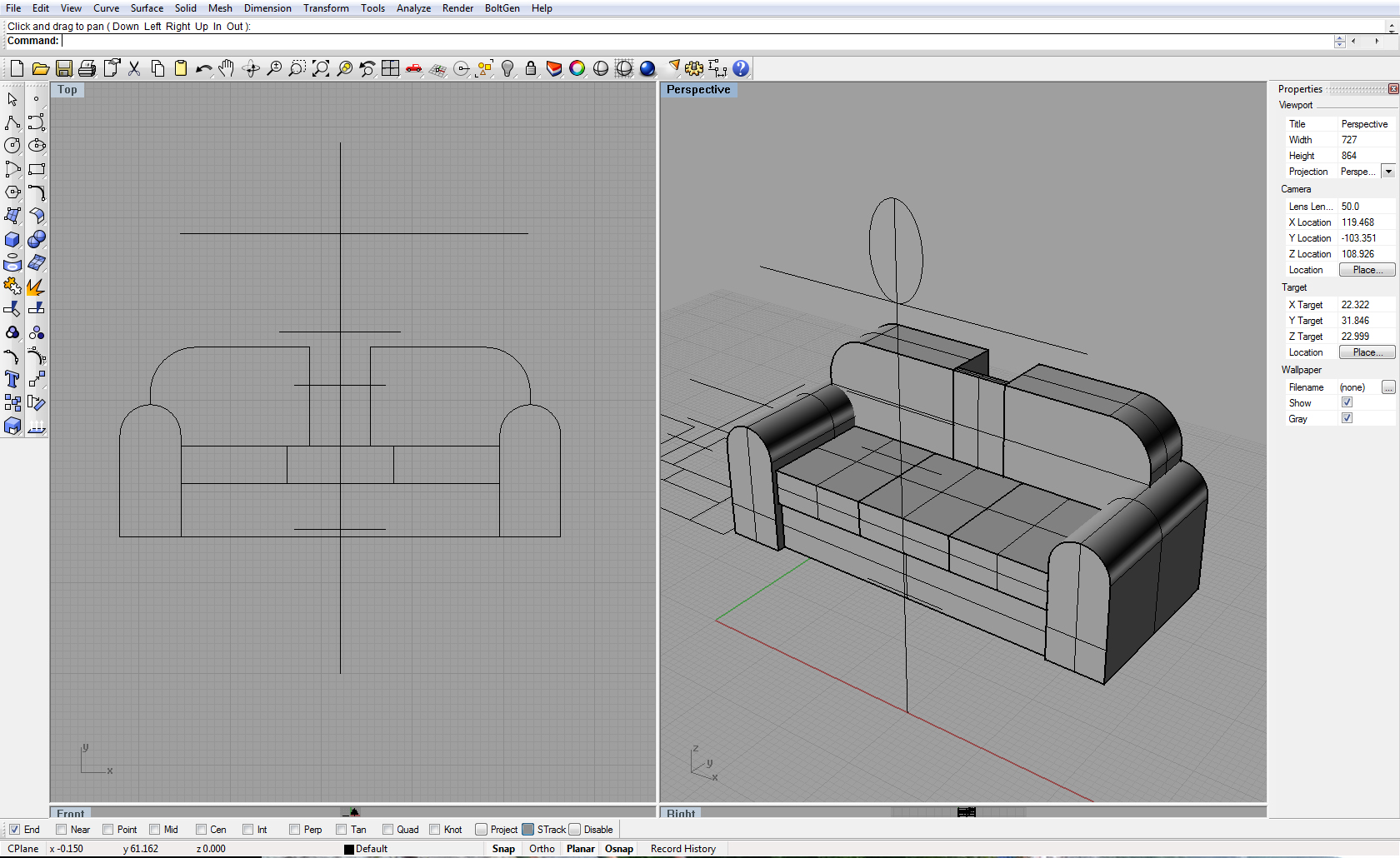Click the black Default layer color swatch

coord(349,850)
